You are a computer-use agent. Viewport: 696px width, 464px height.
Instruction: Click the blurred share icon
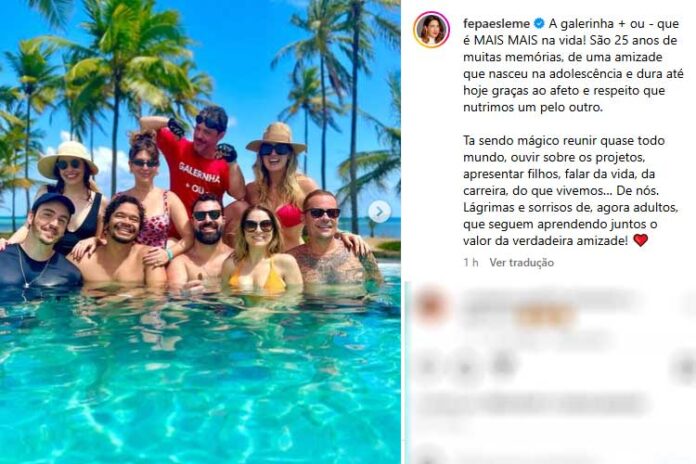pos(503,365)
